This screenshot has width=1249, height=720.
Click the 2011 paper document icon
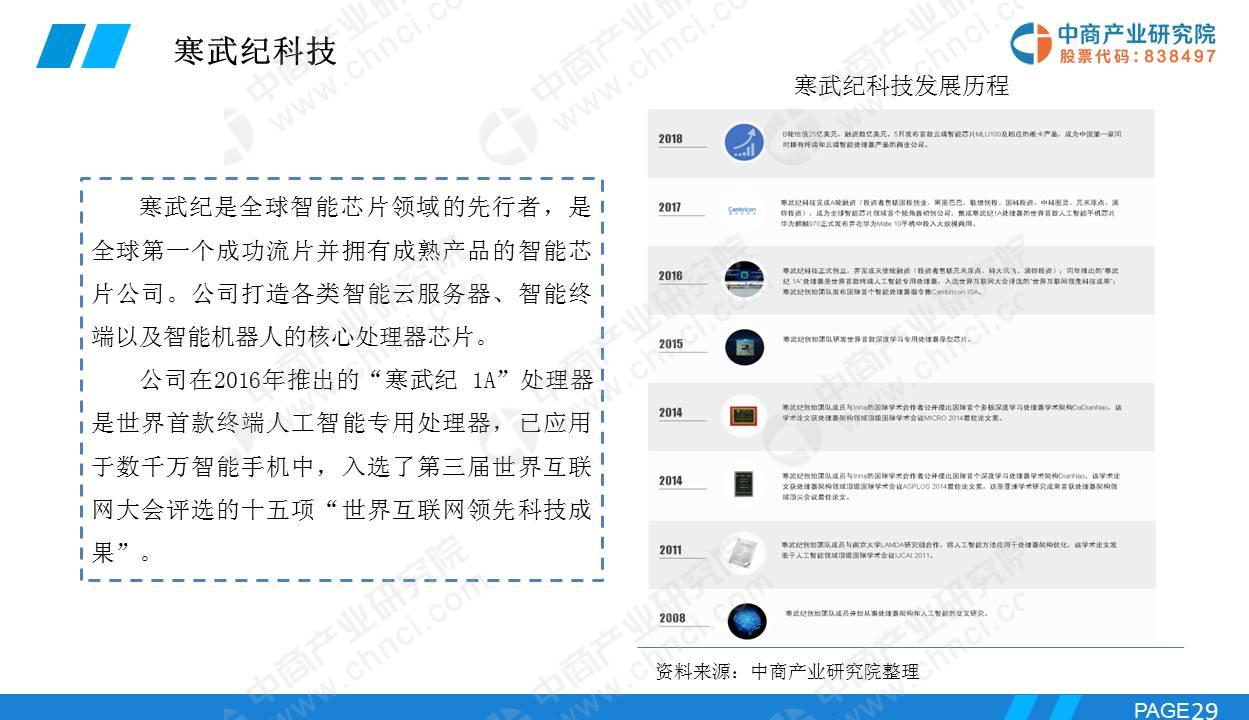[x=744, y=552]
